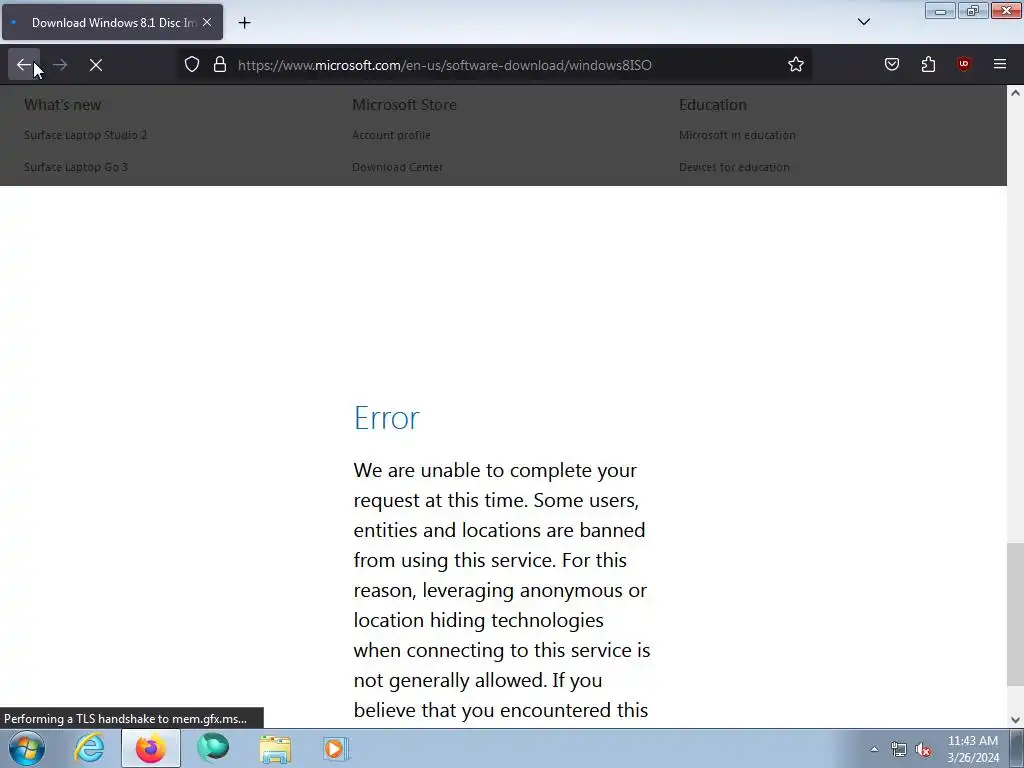Close the Download Windows 8.1 Disc Image tab
The image size is (1024, 768).
[207, 22]
